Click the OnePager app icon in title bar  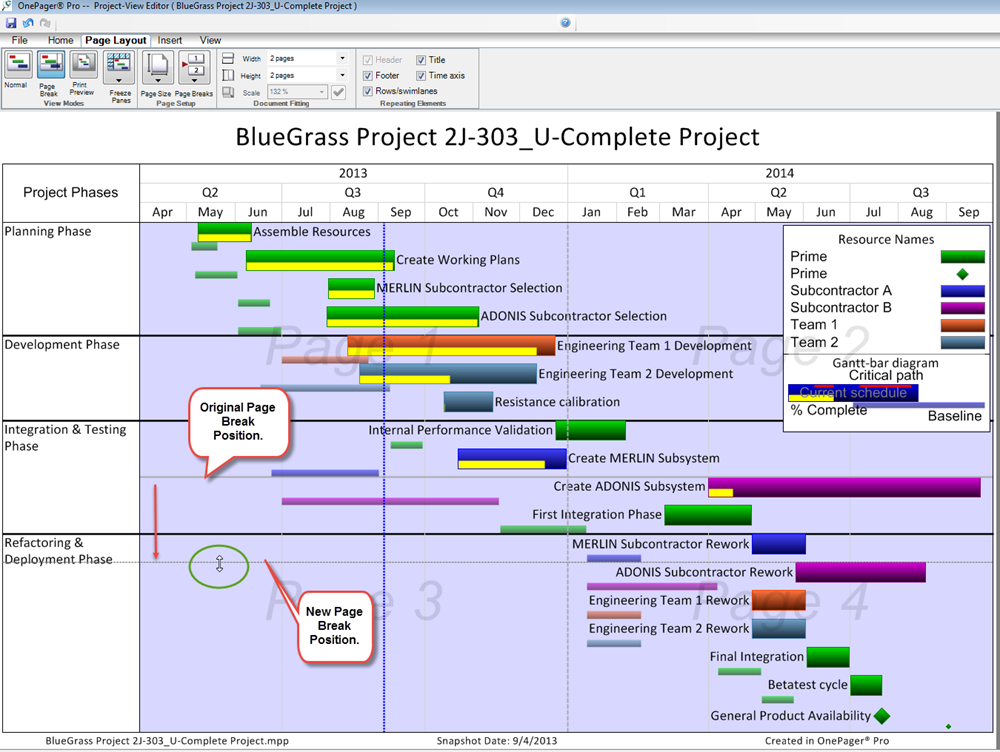pos(6,6)
